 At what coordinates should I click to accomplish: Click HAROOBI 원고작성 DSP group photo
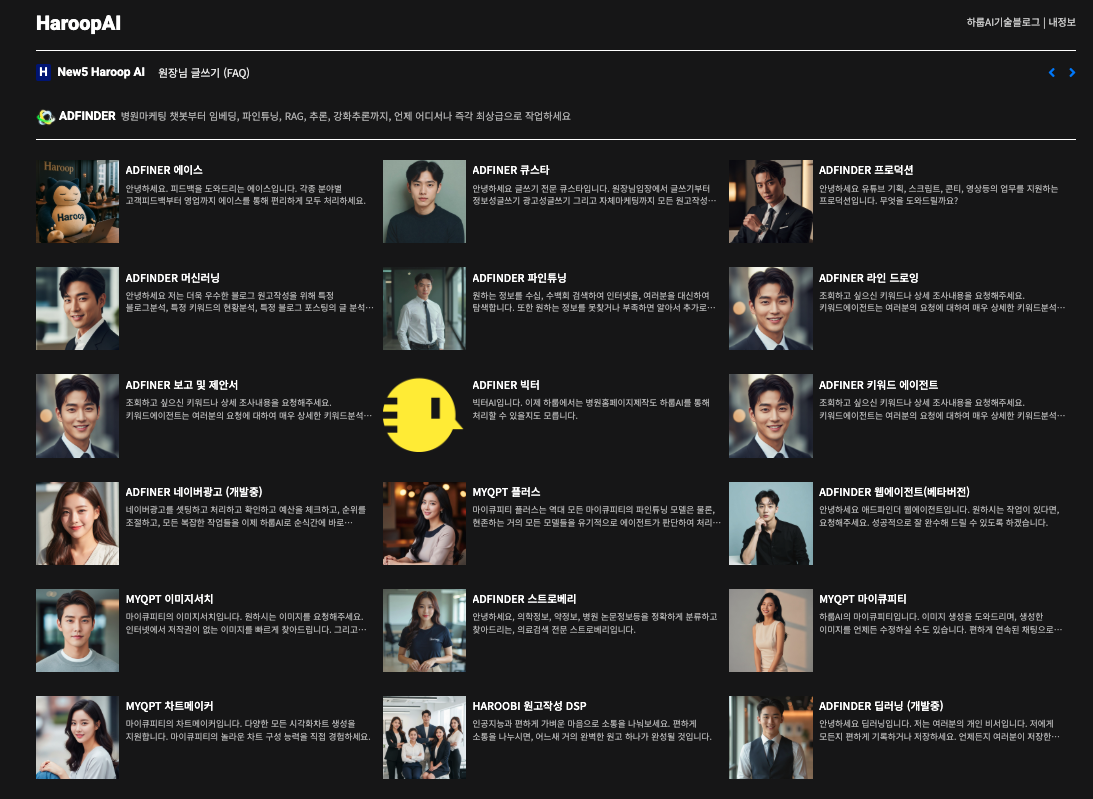(424, 737)
